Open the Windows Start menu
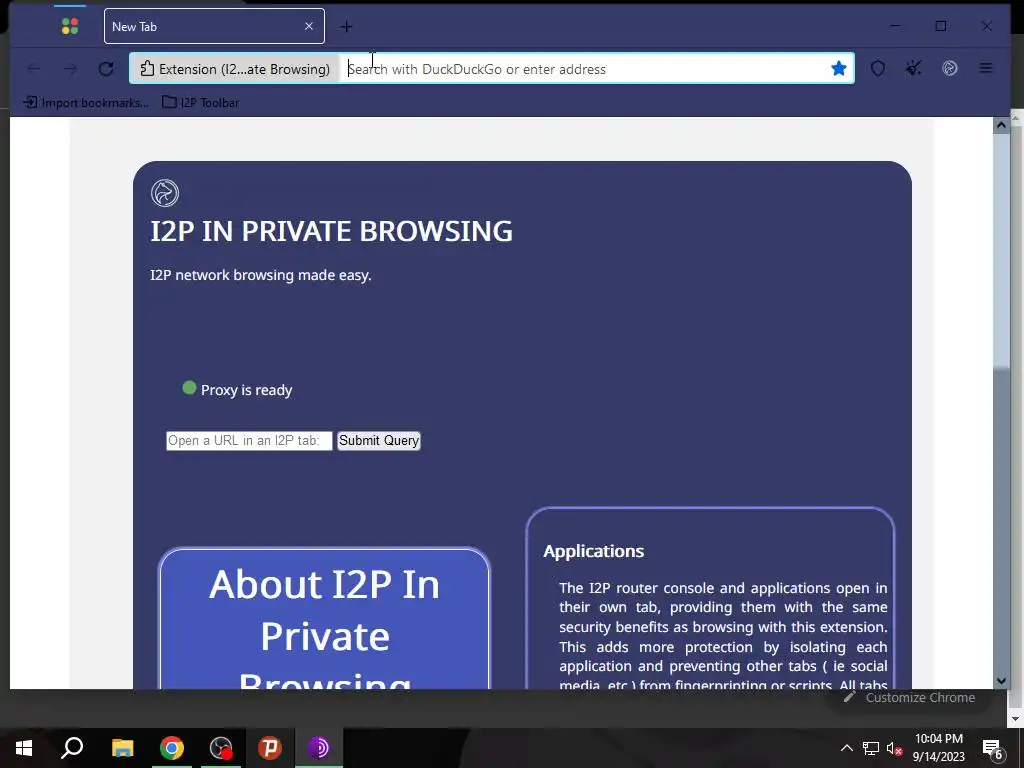This screenshot has width=1024, height=768. tap(24, 748)
